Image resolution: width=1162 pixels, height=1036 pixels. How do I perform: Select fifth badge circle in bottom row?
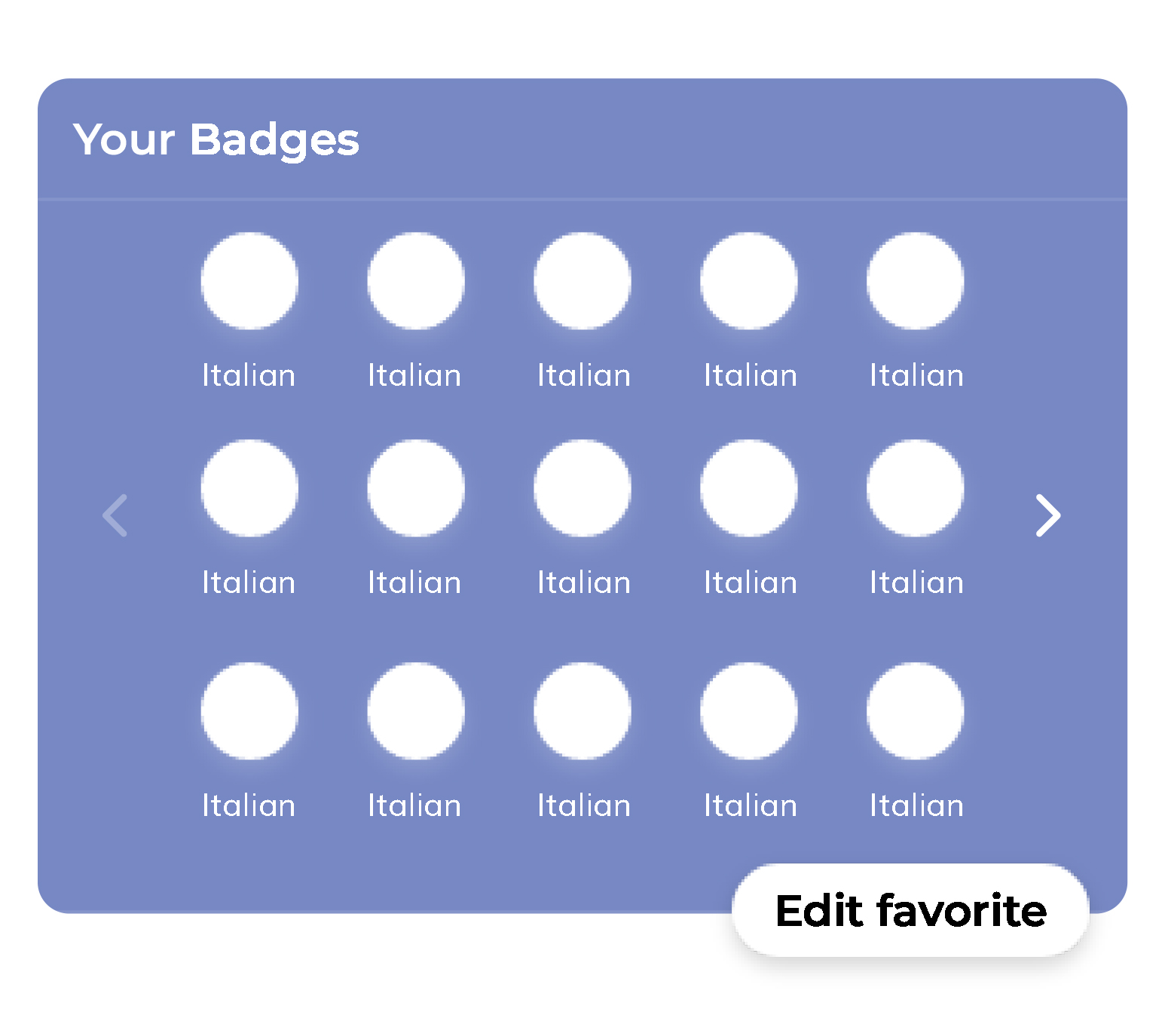pos(915,711)
